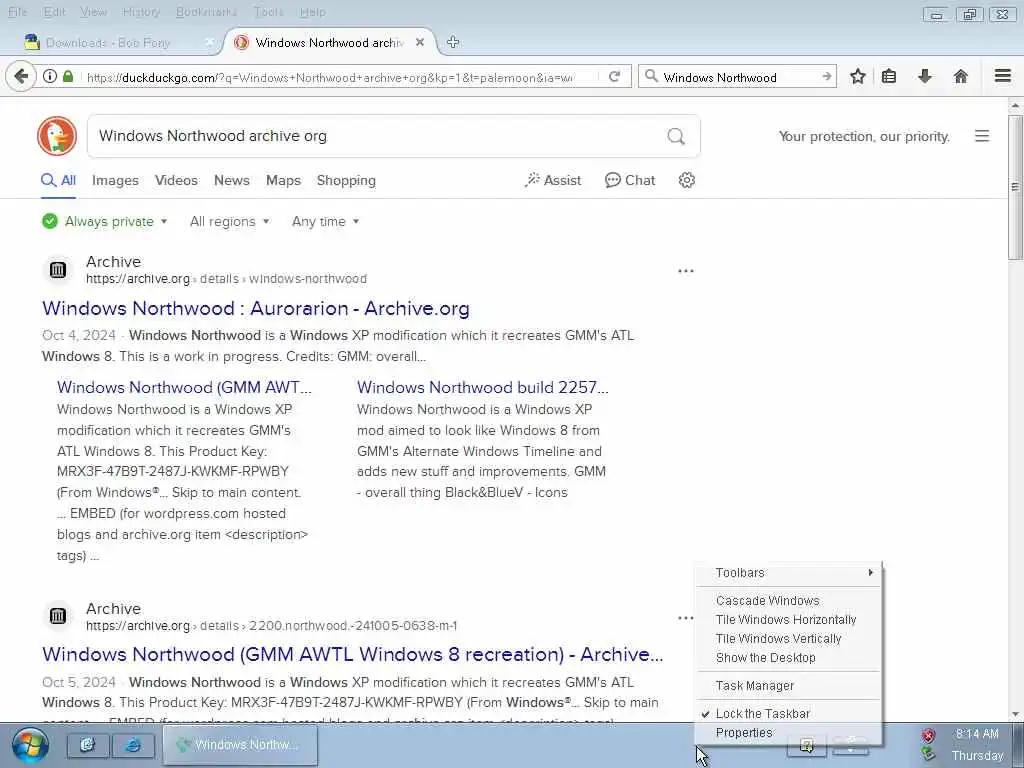Open the Tools menu

pos(268,12)
